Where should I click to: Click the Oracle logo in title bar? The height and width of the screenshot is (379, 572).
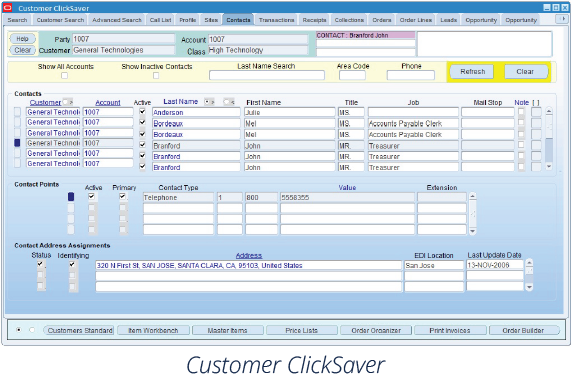[8, 8]
